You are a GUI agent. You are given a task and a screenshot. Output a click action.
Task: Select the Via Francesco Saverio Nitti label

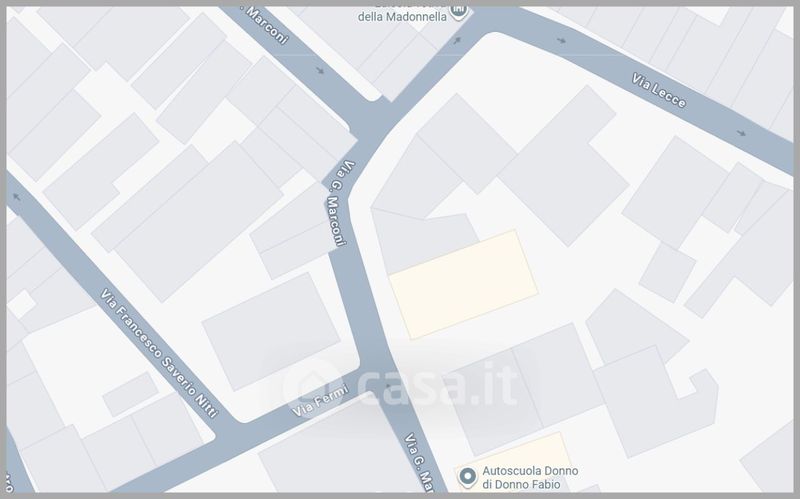tap(160, 353)
